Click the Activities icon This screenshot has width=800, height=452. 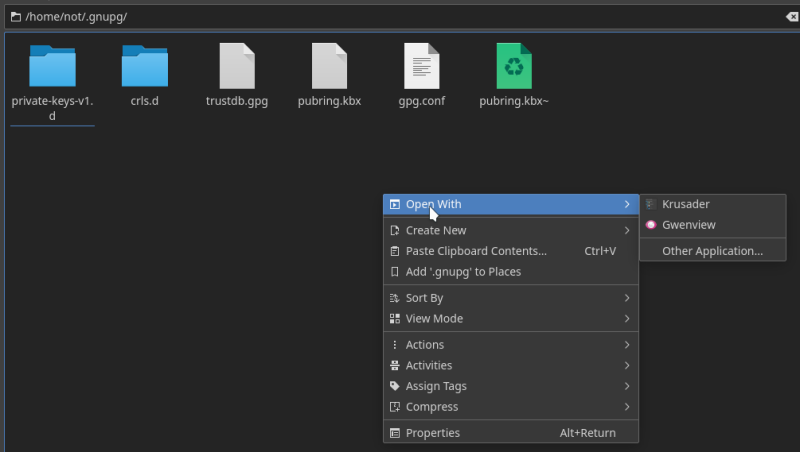[x=395, y=366]
